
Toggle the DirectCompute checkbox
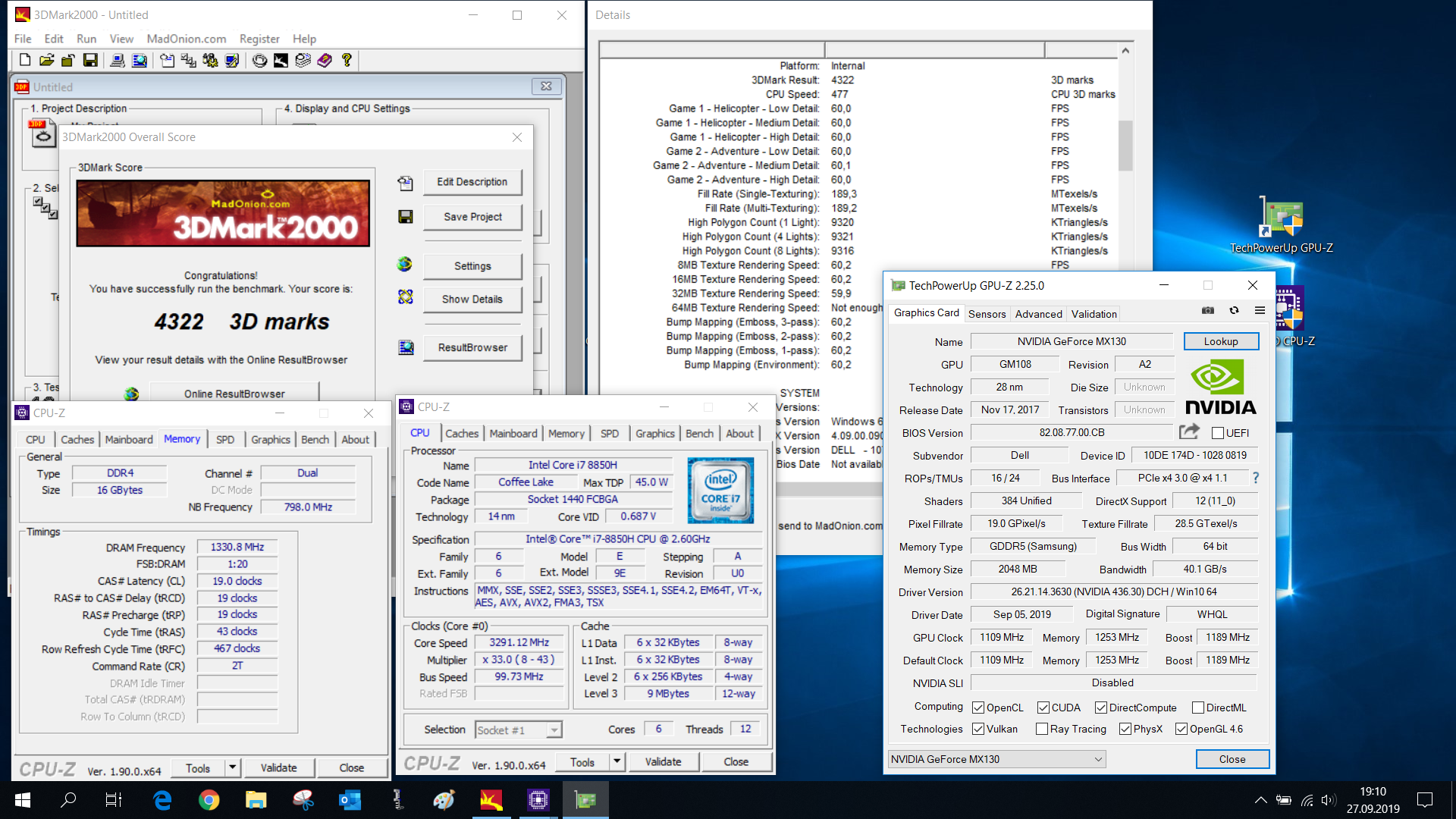coord(1101,708)
